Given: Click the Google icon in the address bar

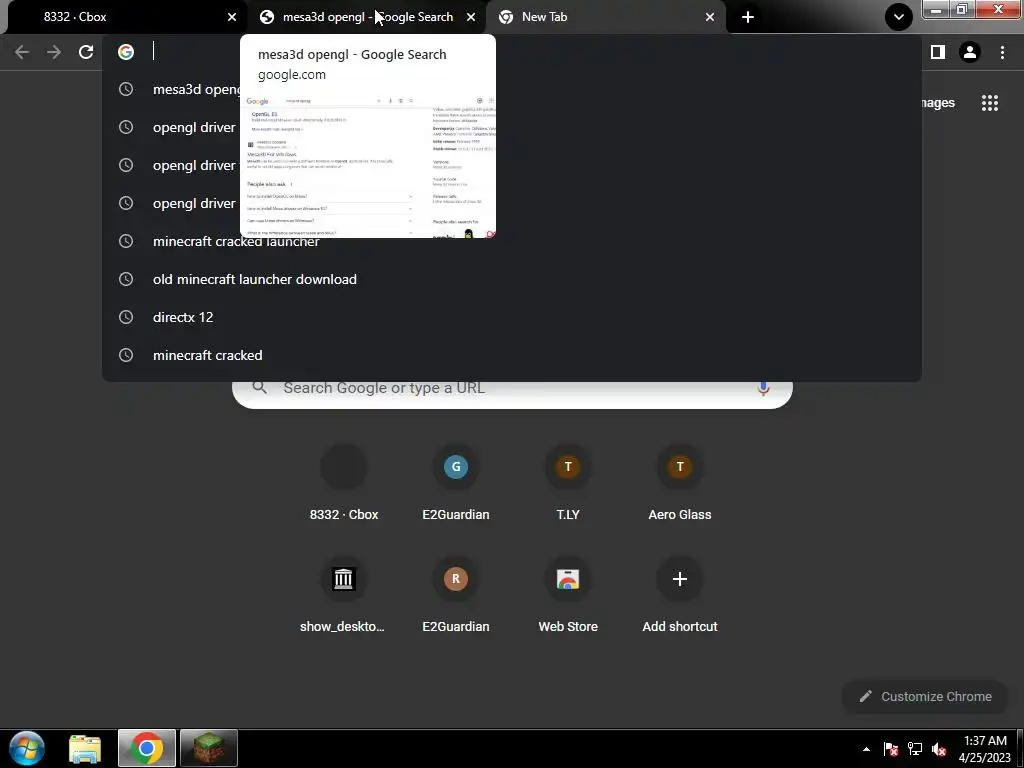Looking at the screenshot, I should (126, 52).
